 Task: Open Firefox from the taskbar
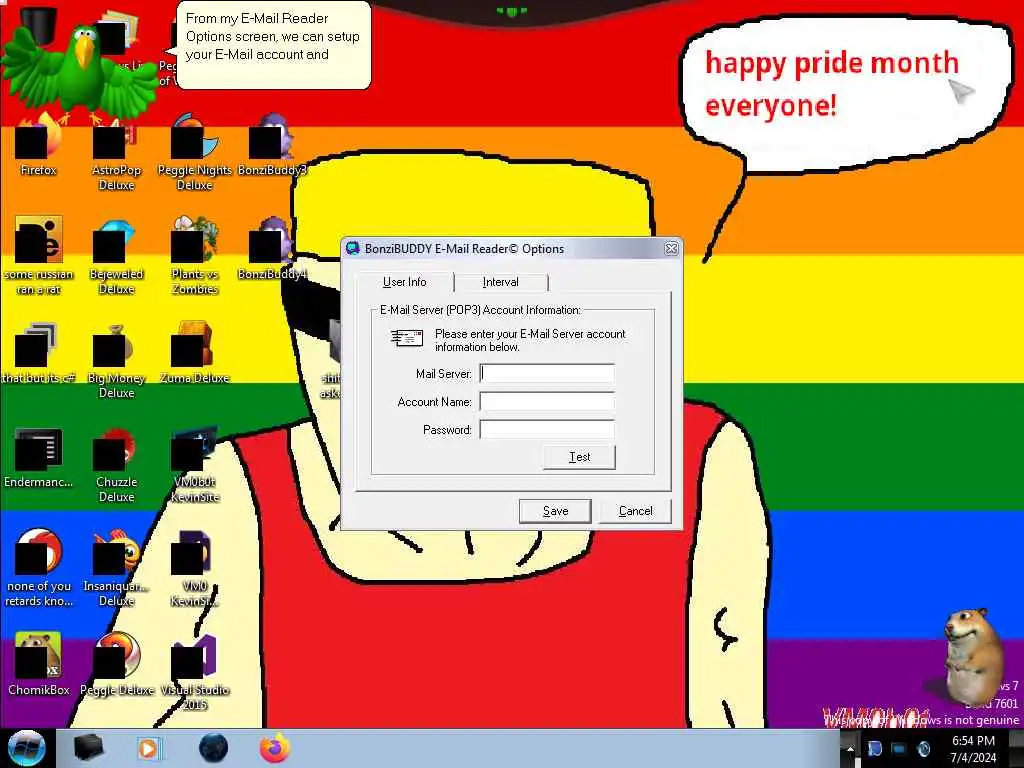[275, 748]
